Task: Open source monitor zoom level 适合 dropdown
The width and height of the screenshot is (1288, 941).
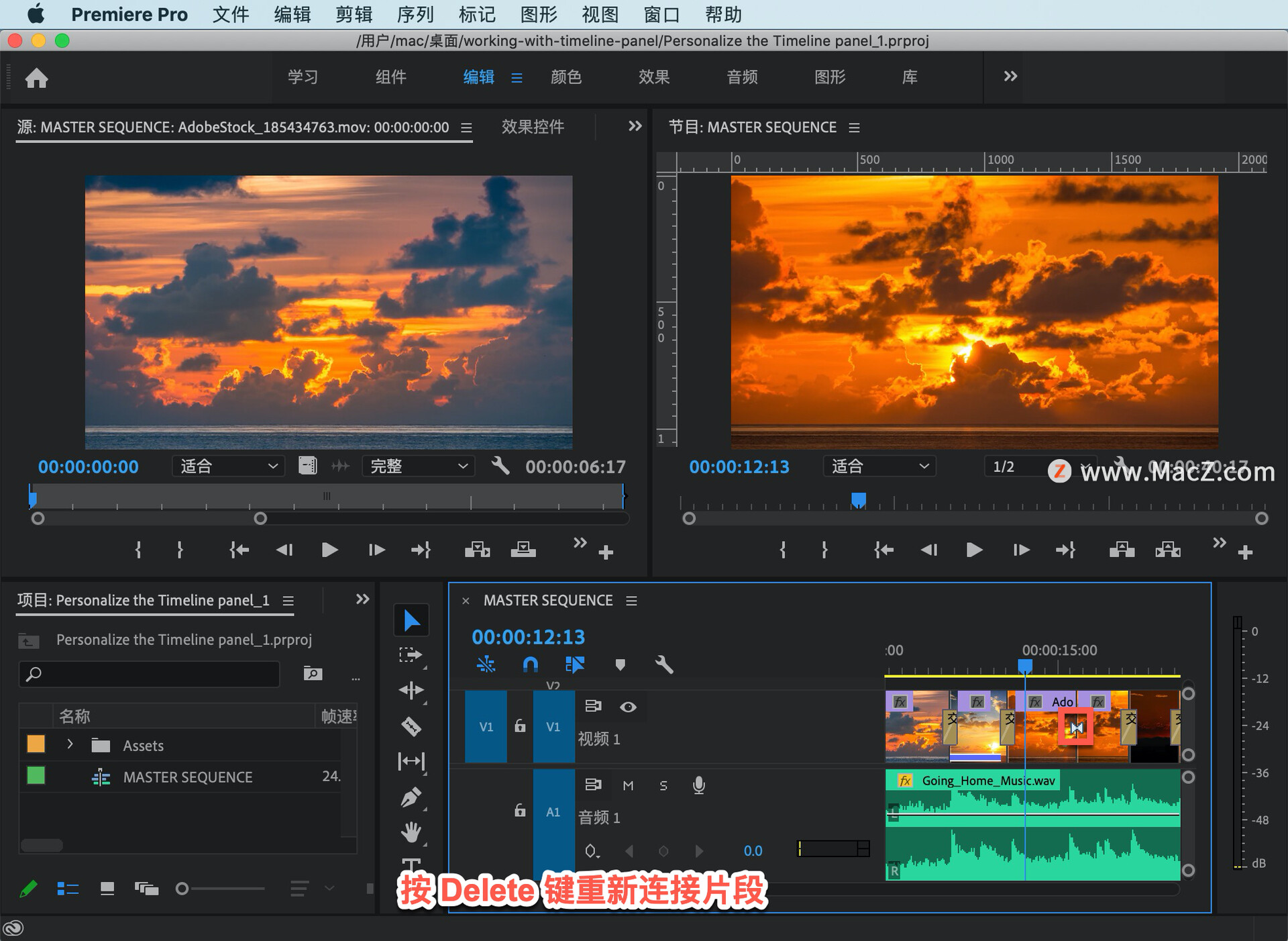Action: coord(228,466)
